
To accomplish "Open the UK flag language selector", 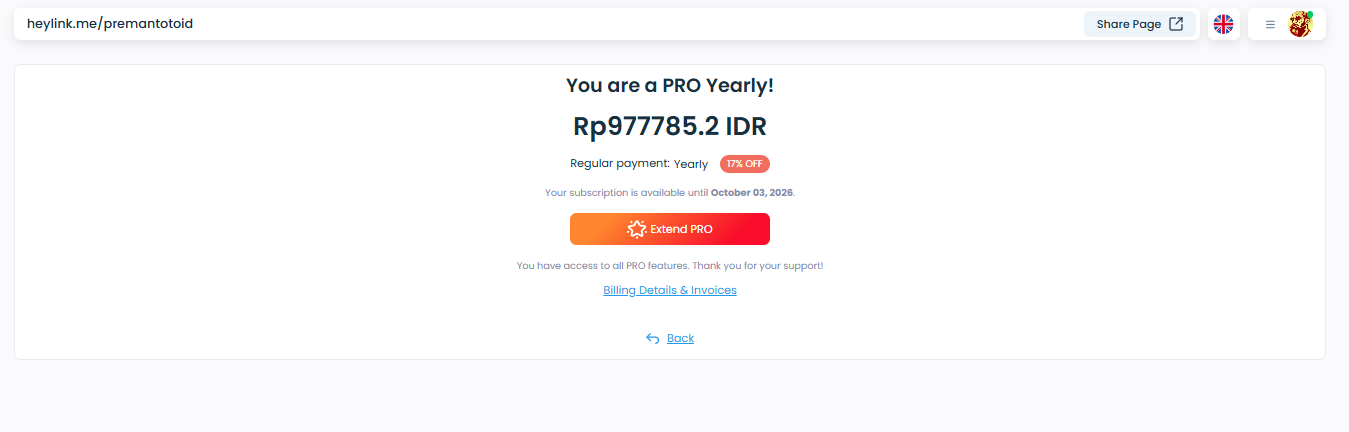I will [x=1223, y=24].
